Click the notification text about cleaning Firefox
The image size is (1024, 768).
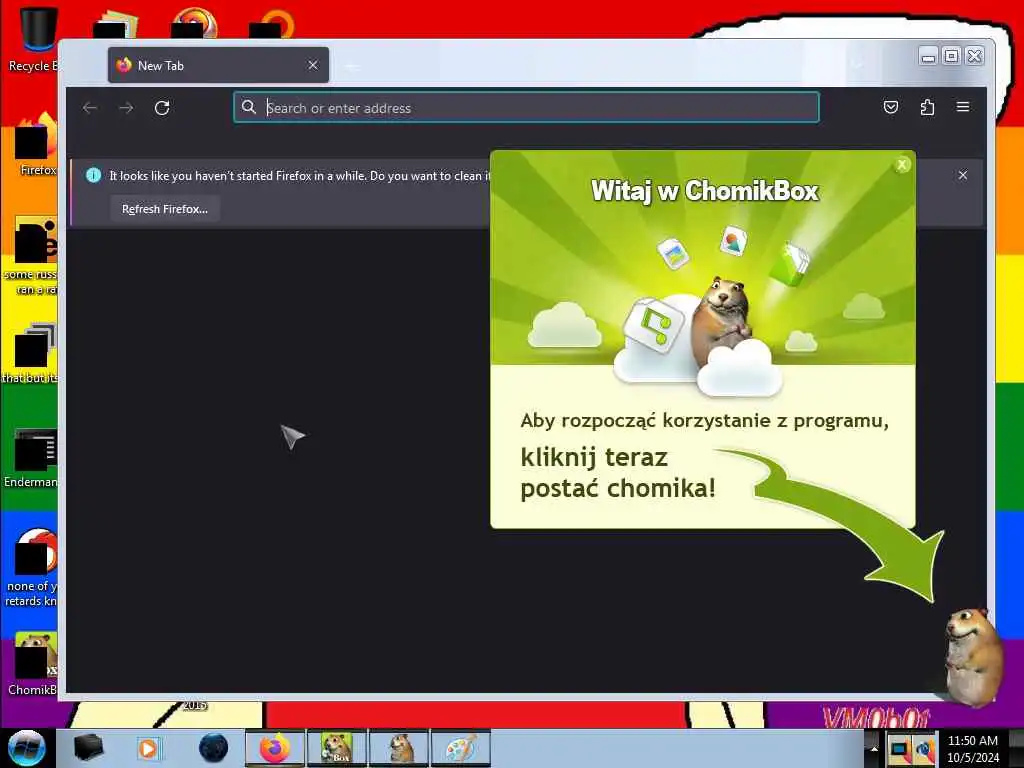tap(299, 176)
